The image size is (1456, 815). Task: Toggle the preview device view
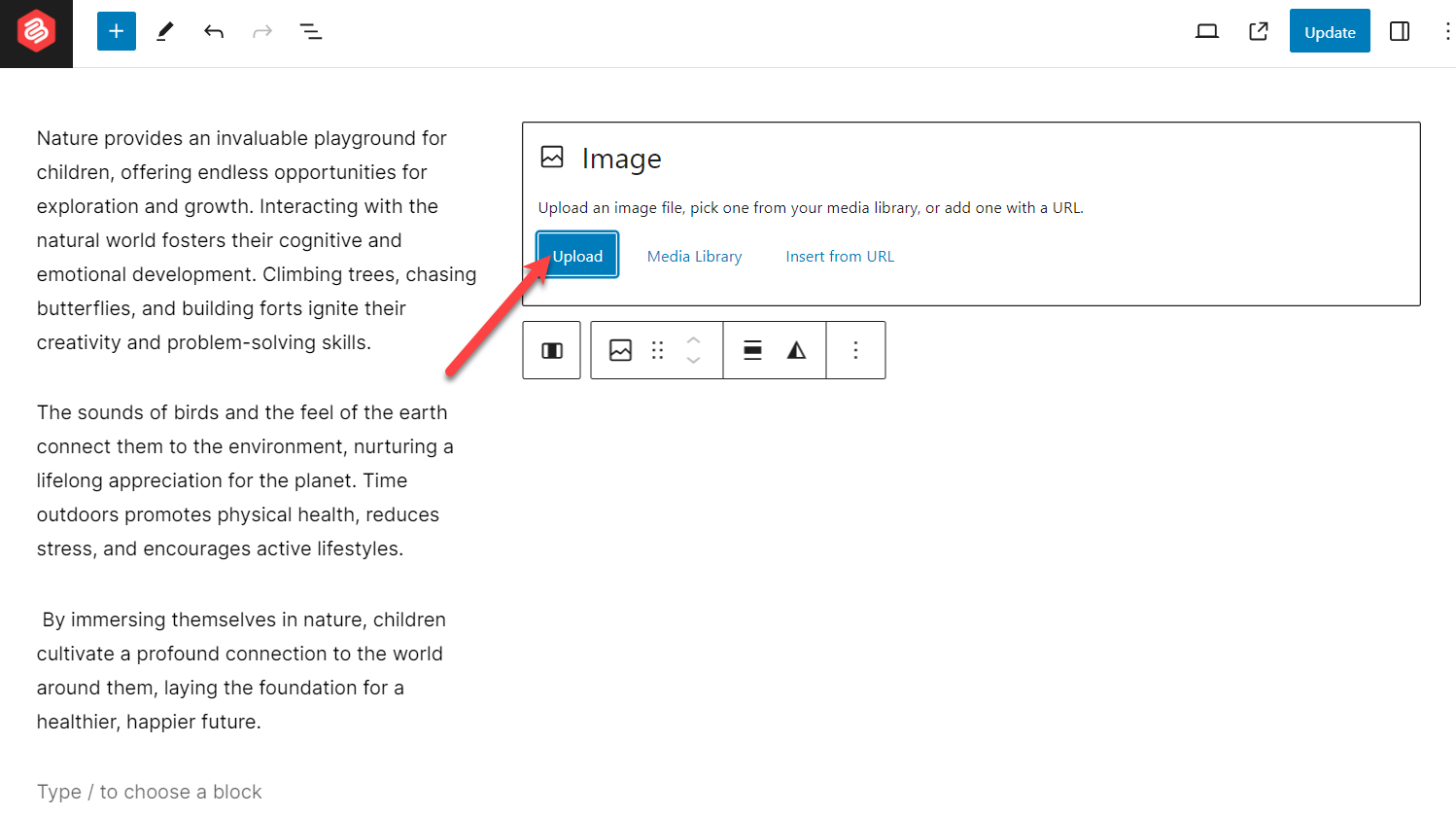(x=1207, y=30)
